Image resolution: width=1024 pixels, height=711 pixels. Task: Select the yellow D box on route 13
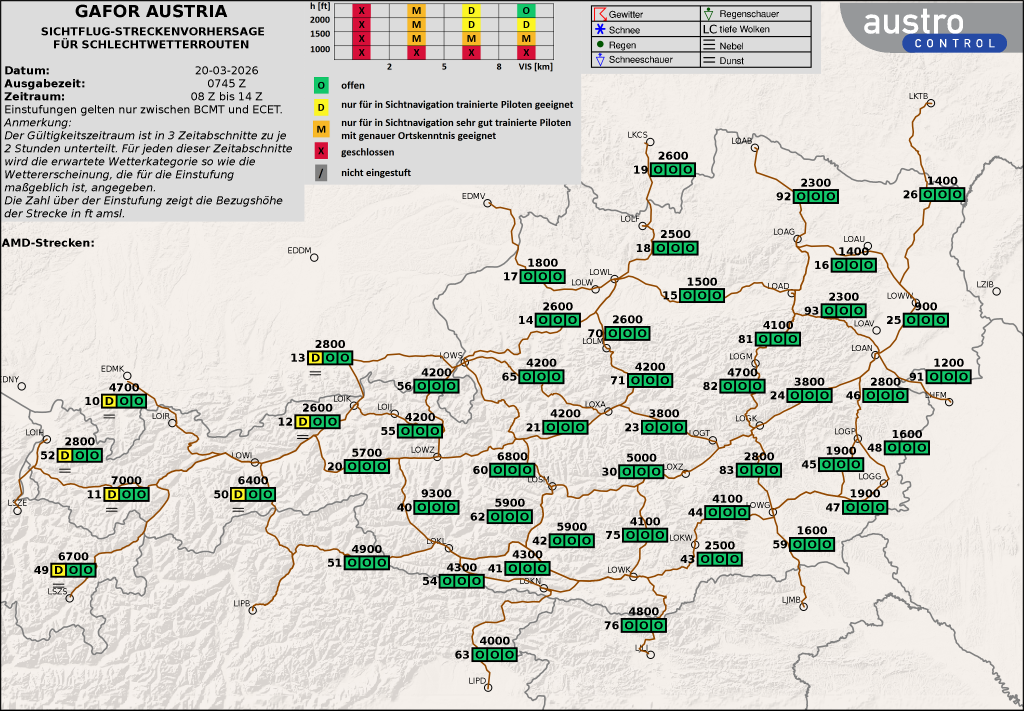(315, 357)
